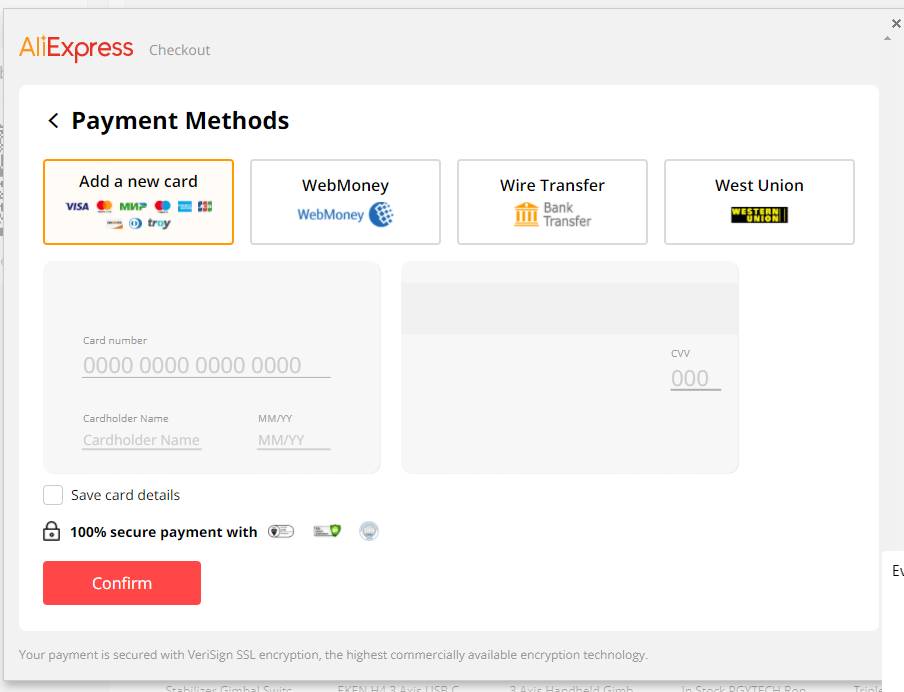Click the round grey security seal
Image resolution: width=904 pixels, height=692 pixels.
click(369, 531)
